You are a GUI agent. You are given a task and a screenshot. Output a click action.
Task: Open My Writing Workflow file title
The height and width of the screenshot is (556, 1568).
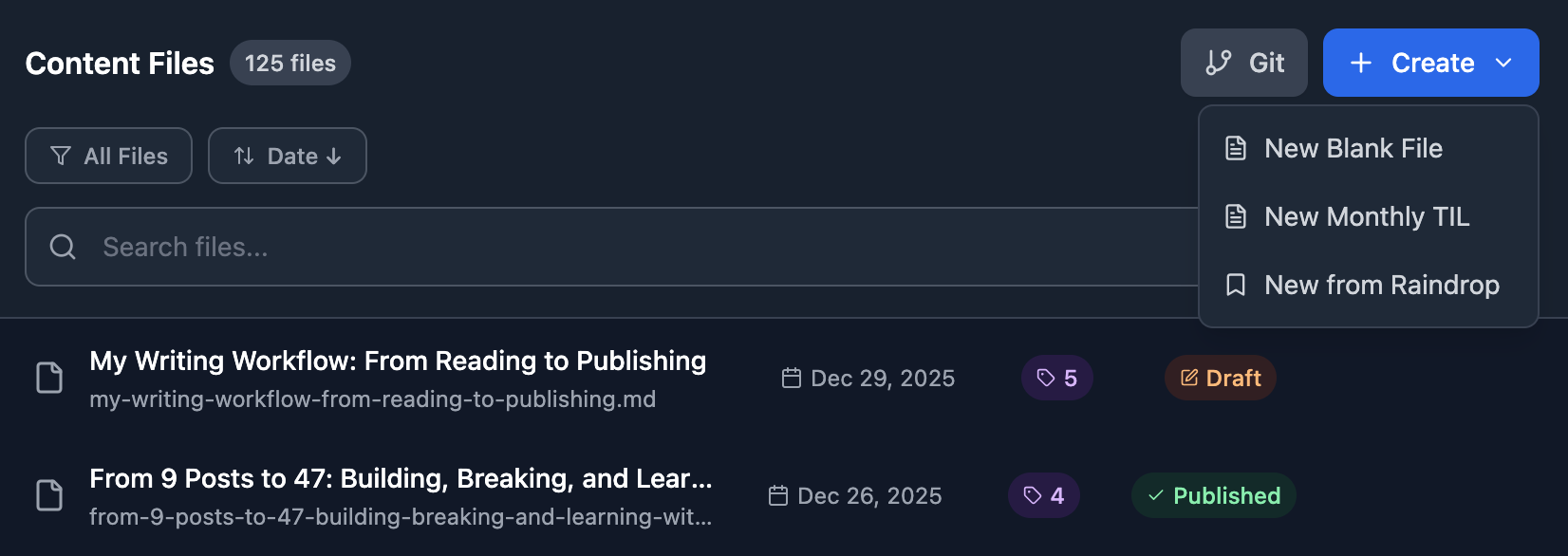(x=398, y=361)
